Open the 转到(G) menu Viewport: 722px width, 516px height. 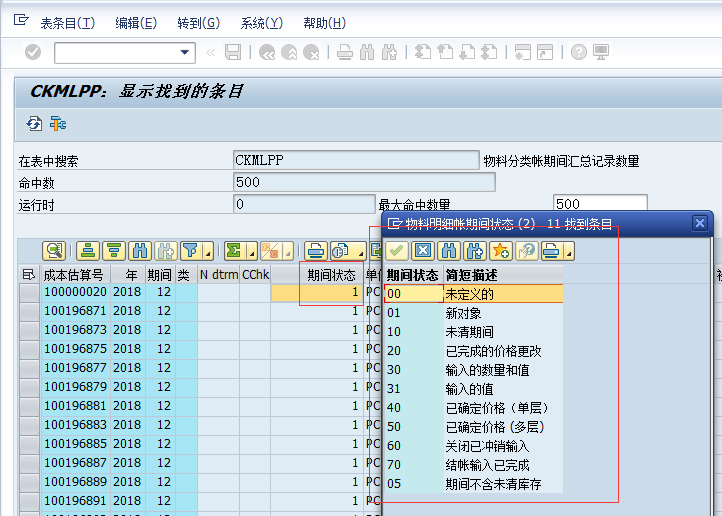(198, 23)
